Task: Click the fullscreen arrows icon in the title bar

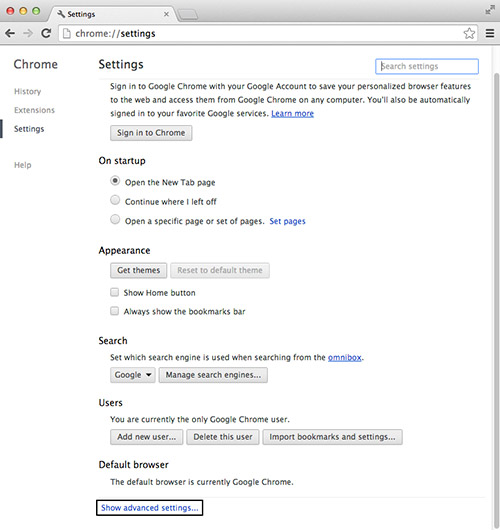Action: click(x=490, y=10)
